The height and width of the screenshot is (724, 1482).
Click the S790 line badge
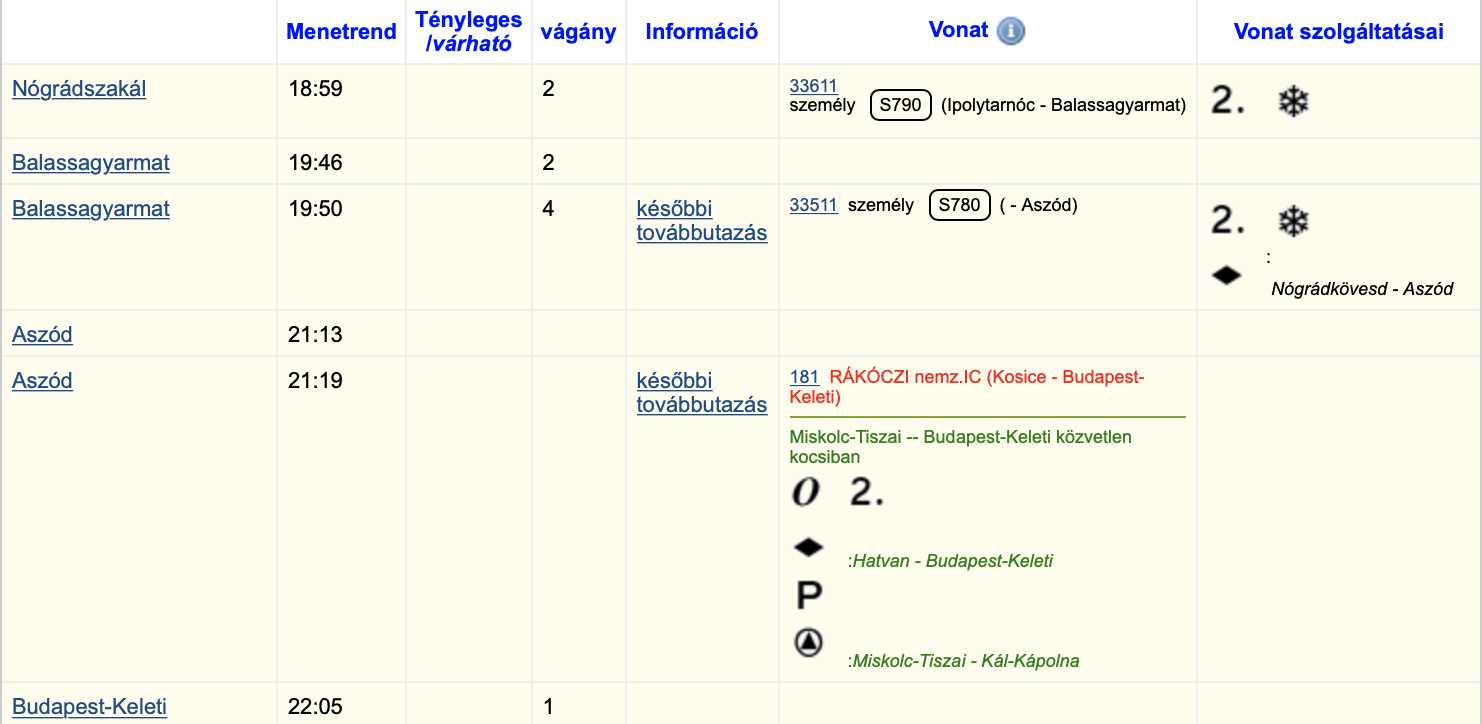click(x=901, y=105)
